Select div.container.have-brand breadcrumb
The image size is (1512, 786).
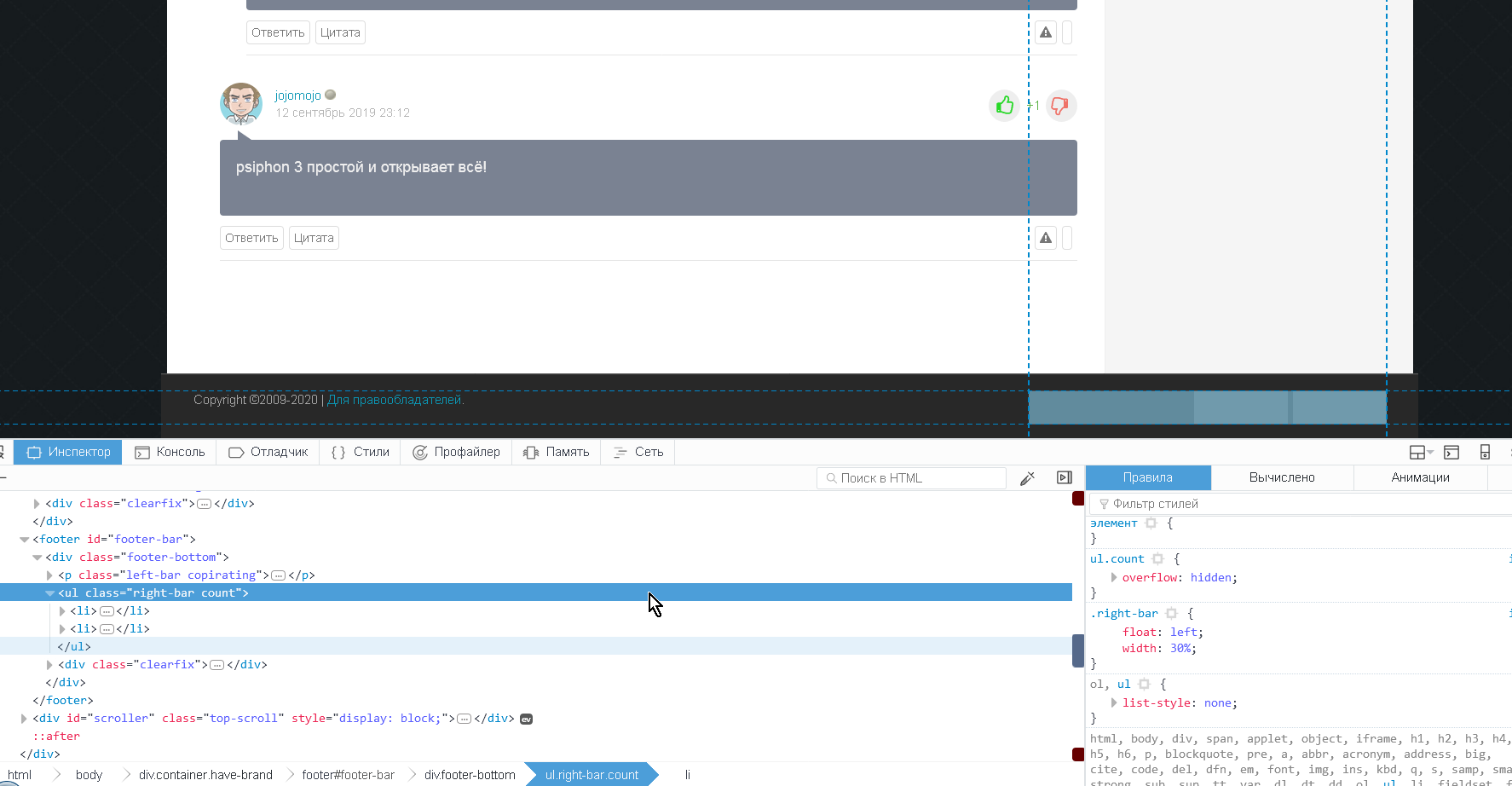[205, 775]
